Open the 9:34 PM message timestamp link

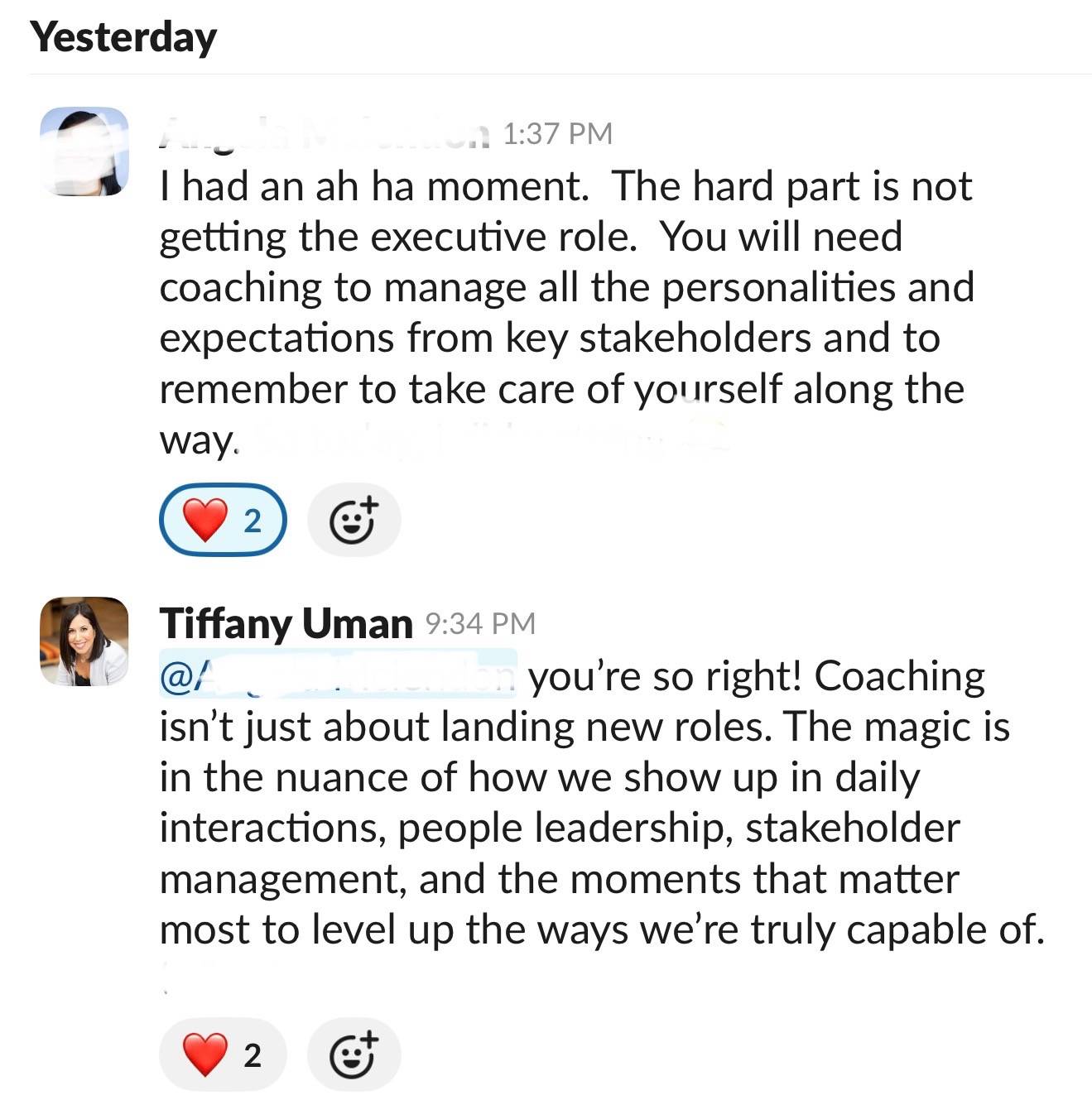point(480,623)
